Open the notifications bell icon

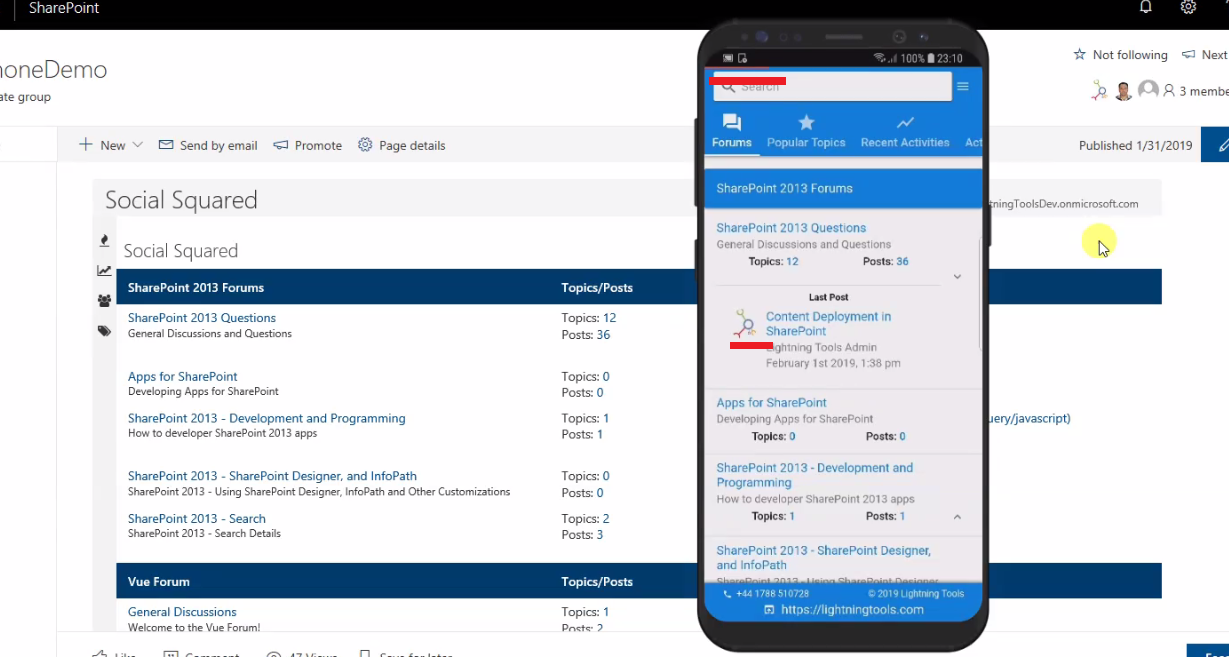[1146, 8]
